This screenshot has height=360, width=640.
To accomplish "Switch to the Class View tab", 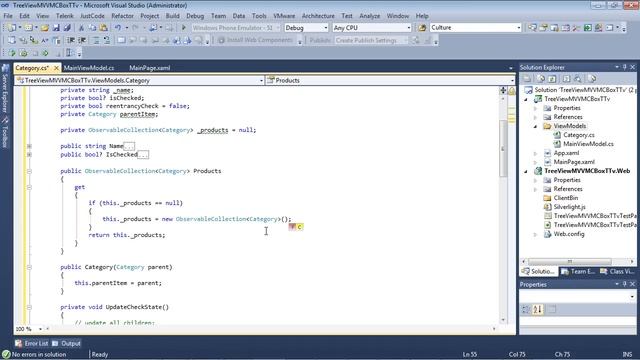I will [x=617, y=271].
